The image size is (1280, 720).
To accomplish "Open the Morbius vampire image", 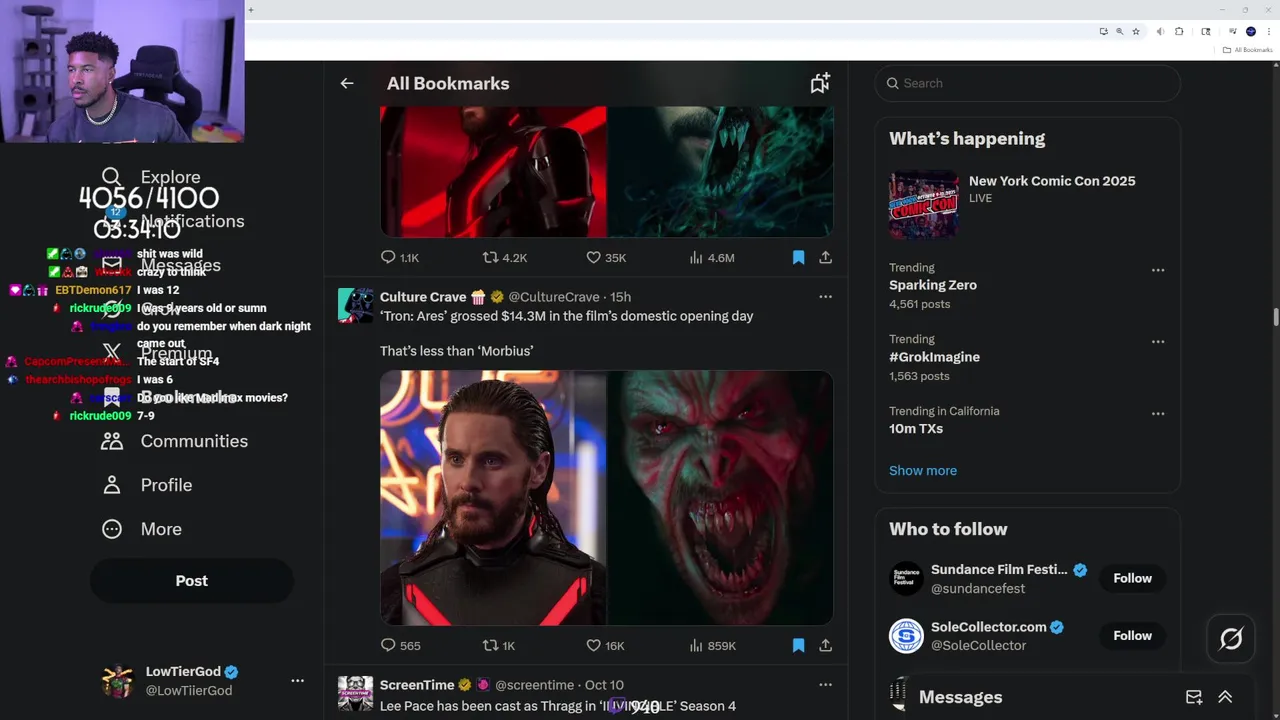I will pyautogui.click(x=721, y=498).
